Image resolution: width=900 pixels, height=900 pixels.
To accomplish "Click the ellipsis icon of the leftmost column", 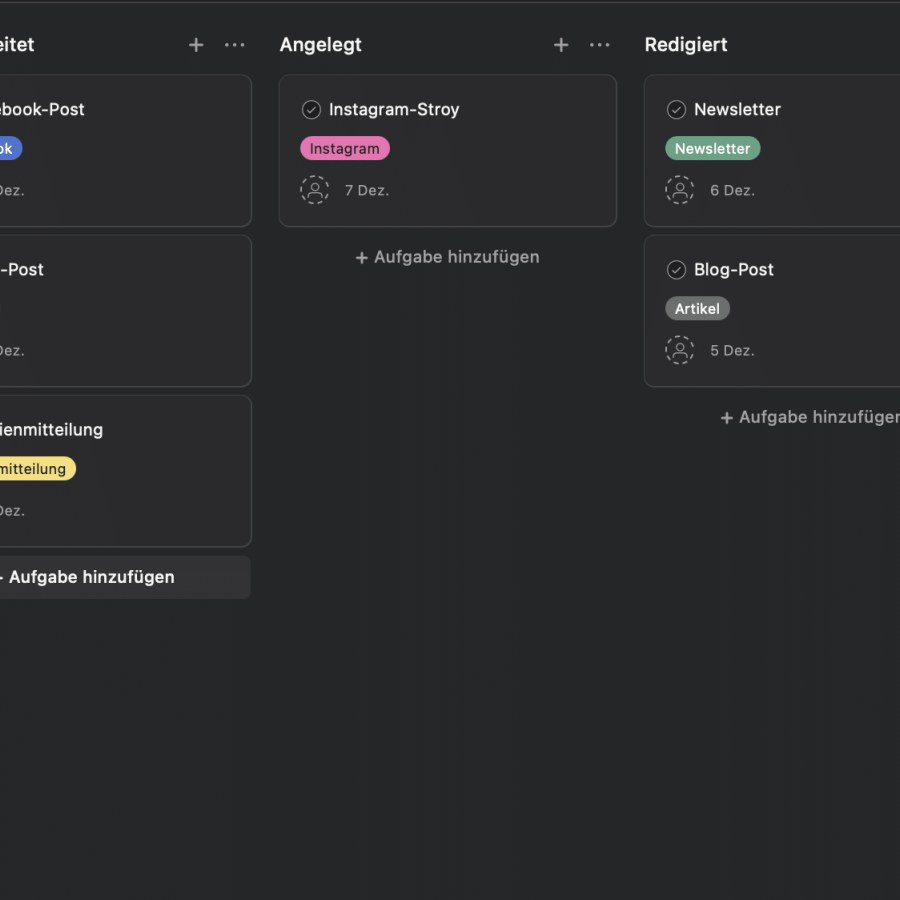I will point(235,44).
